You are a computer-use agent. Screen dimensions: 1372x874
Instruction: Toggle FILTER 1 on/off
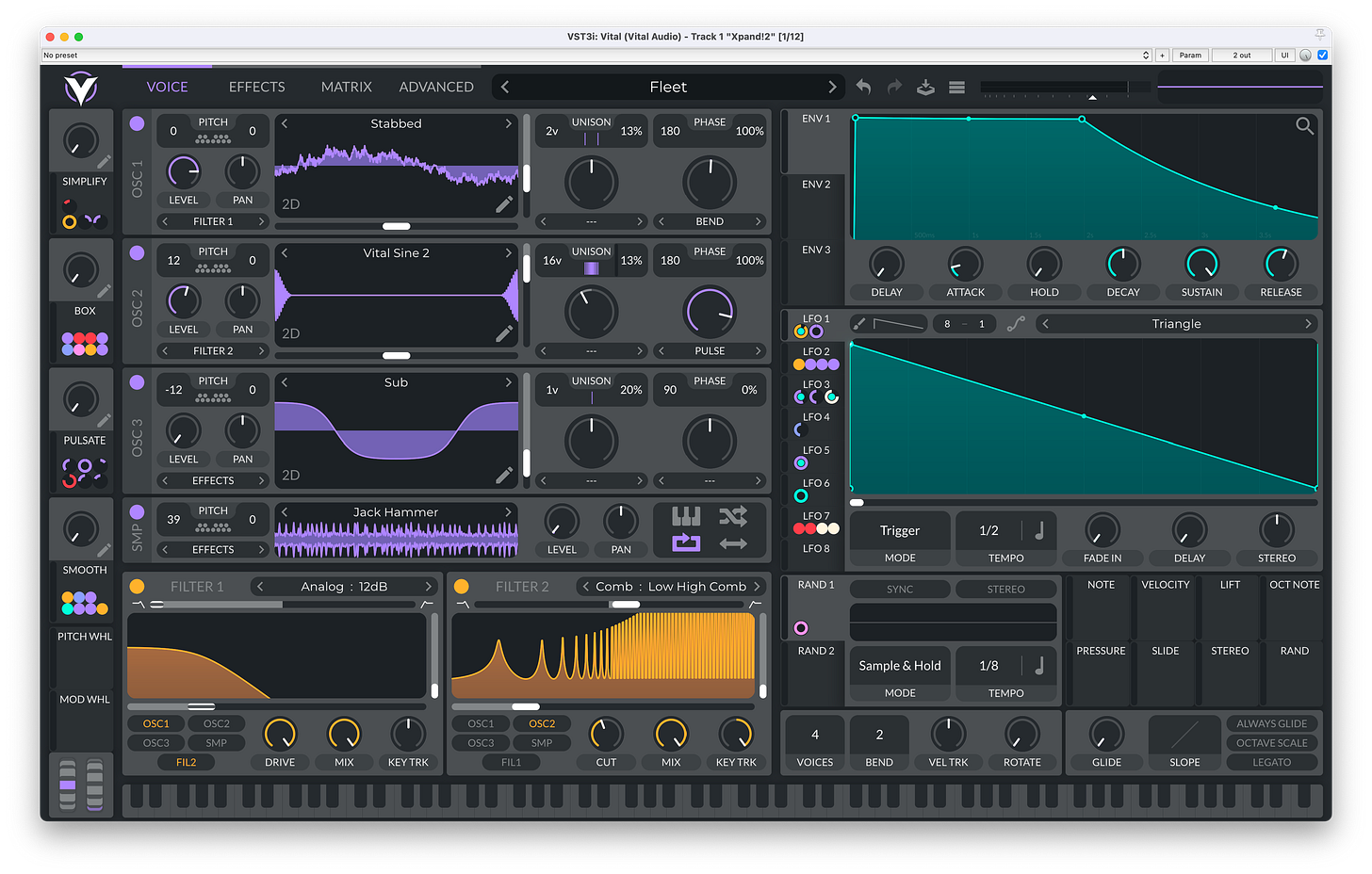[137, 586]
